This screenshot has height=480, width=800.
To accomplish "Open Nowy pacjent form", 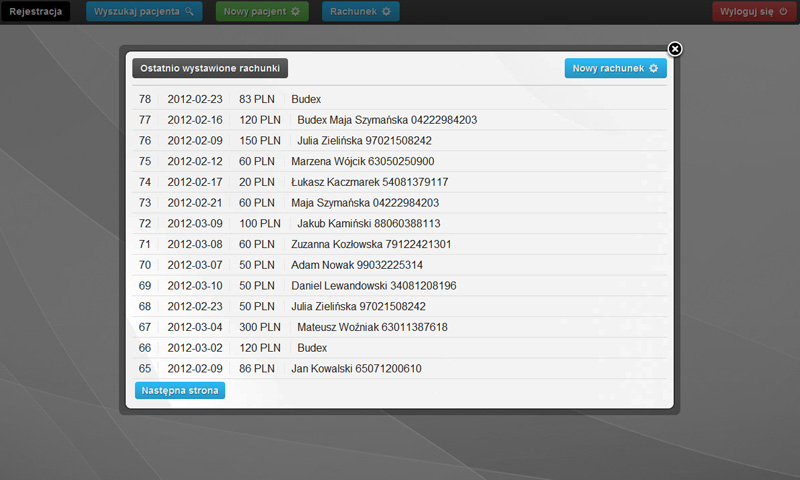I will [x=262, y=11].
